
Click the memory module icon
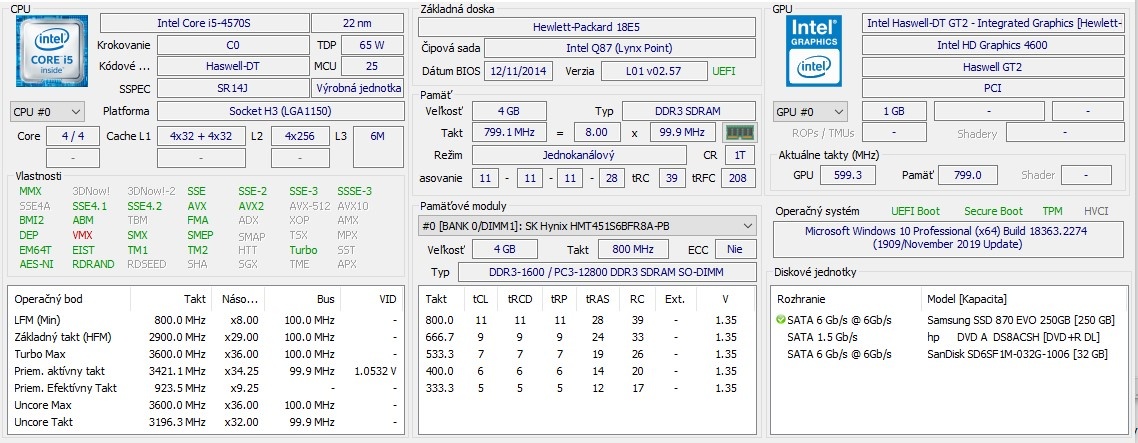pyautogui.click(x=740, y=133)
